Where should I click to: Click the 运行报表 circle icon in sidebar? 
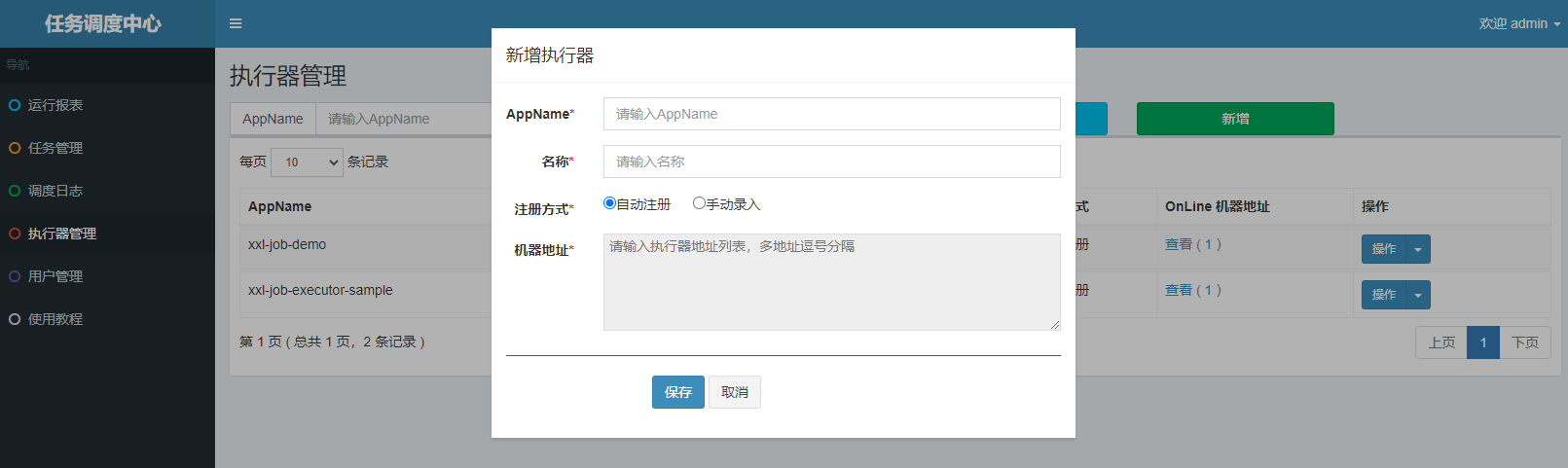tap(15, 105)
